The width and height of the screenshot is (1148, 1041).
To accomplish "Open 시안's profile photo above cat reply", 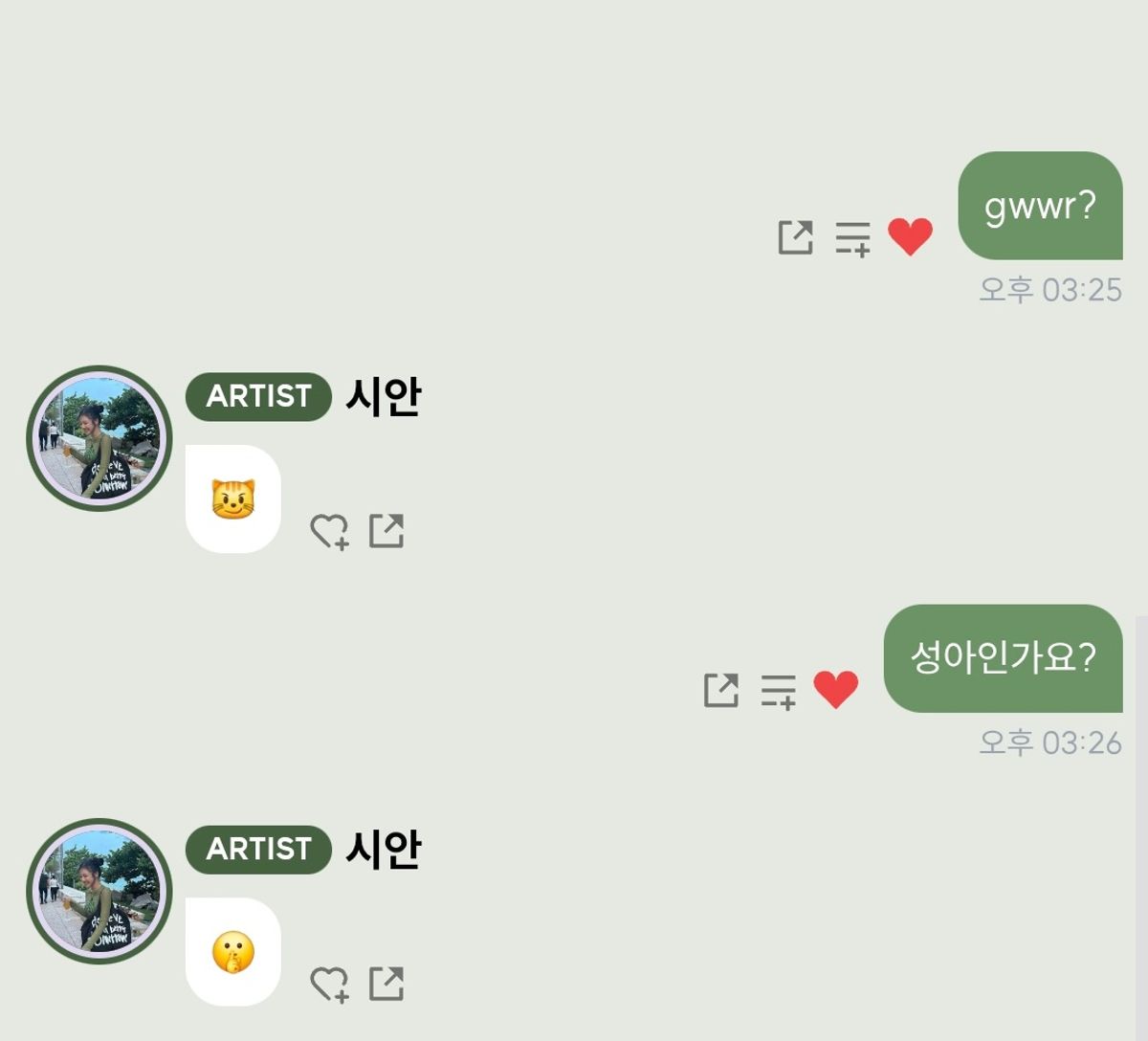I will (x=99, y=438).
